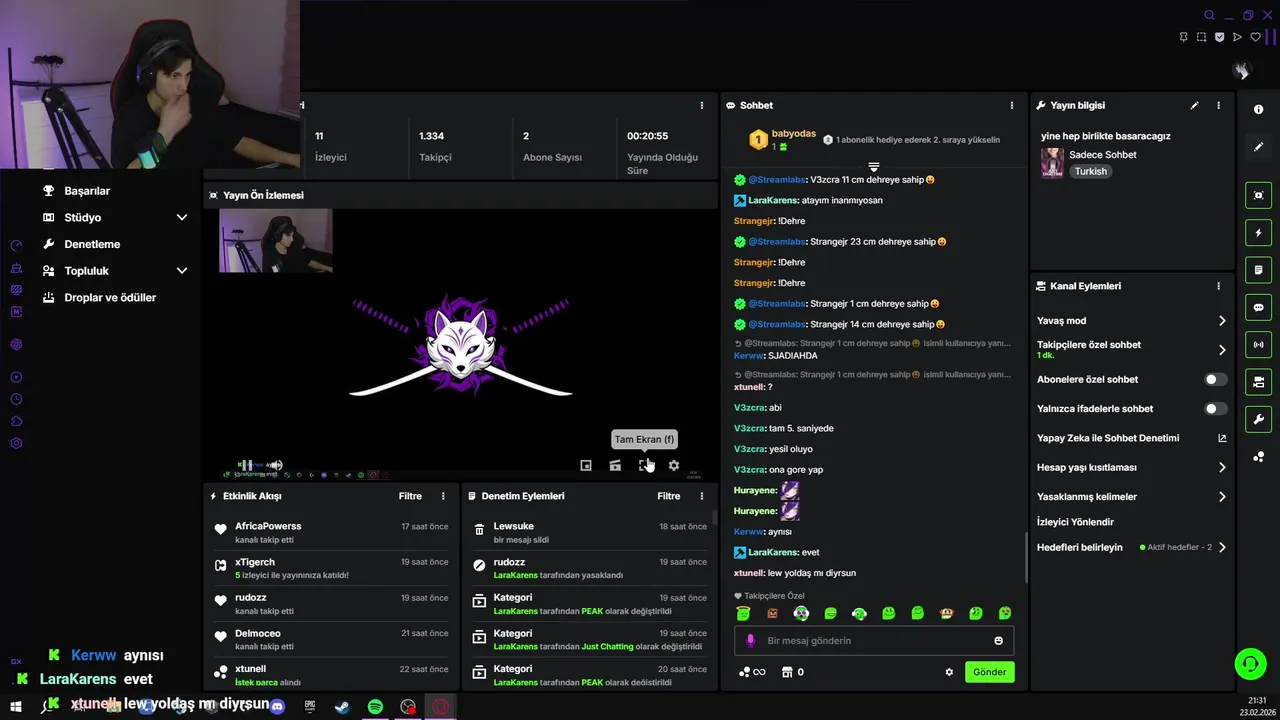Click İzleyici Yönlendir action
The width and height of the screenshot is (1280, 720).
pos(1075,522)
